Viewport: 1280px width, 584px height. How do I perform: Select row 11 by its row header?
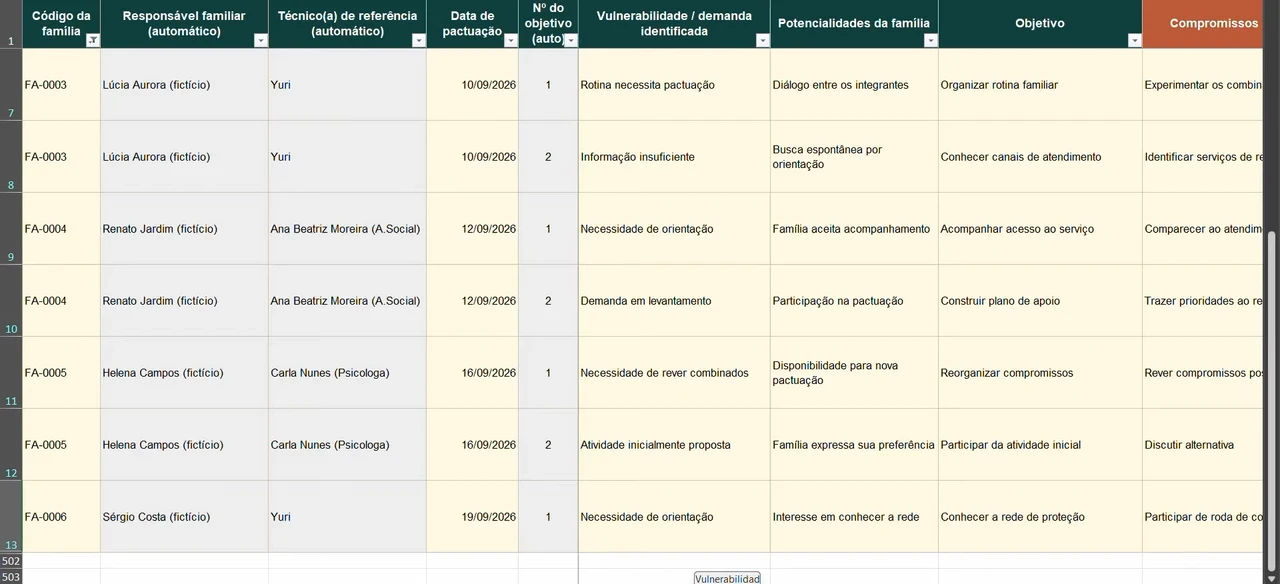(x=11, y=373)
